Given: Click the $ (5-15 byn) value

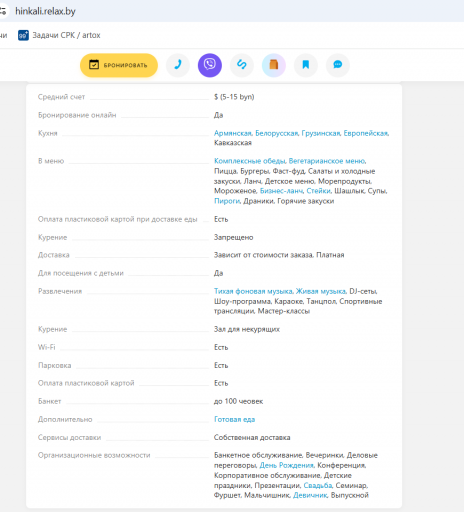Looking at the screenshot, I should pos(234,97).
